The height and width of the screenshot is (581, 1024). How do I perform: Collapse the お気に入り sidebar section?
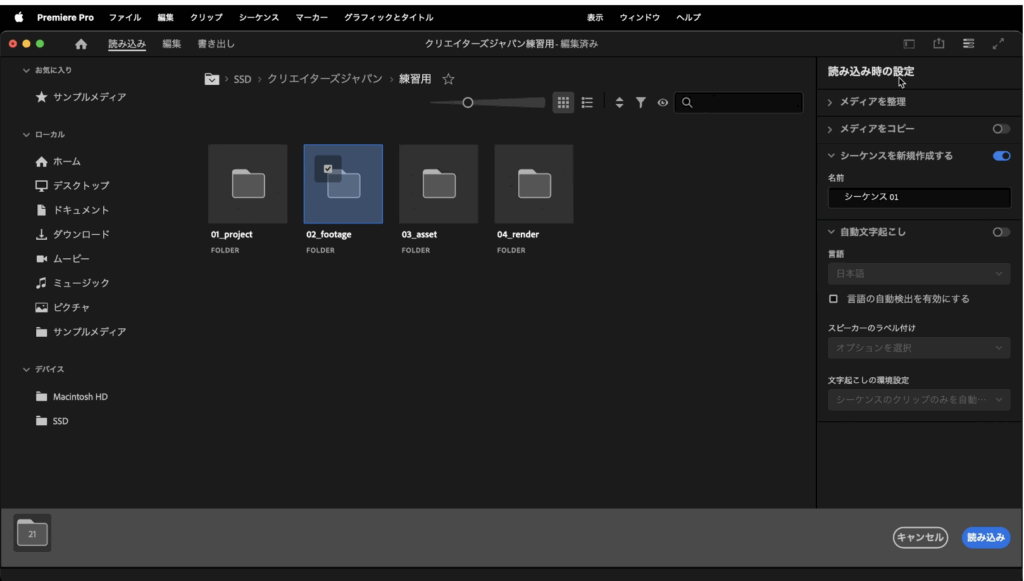(x=26, y=71)
